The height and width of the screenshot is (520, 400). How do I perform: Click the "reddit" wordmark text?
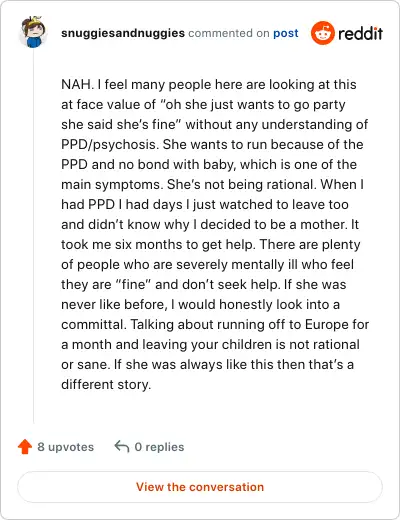tap(360, 33)
